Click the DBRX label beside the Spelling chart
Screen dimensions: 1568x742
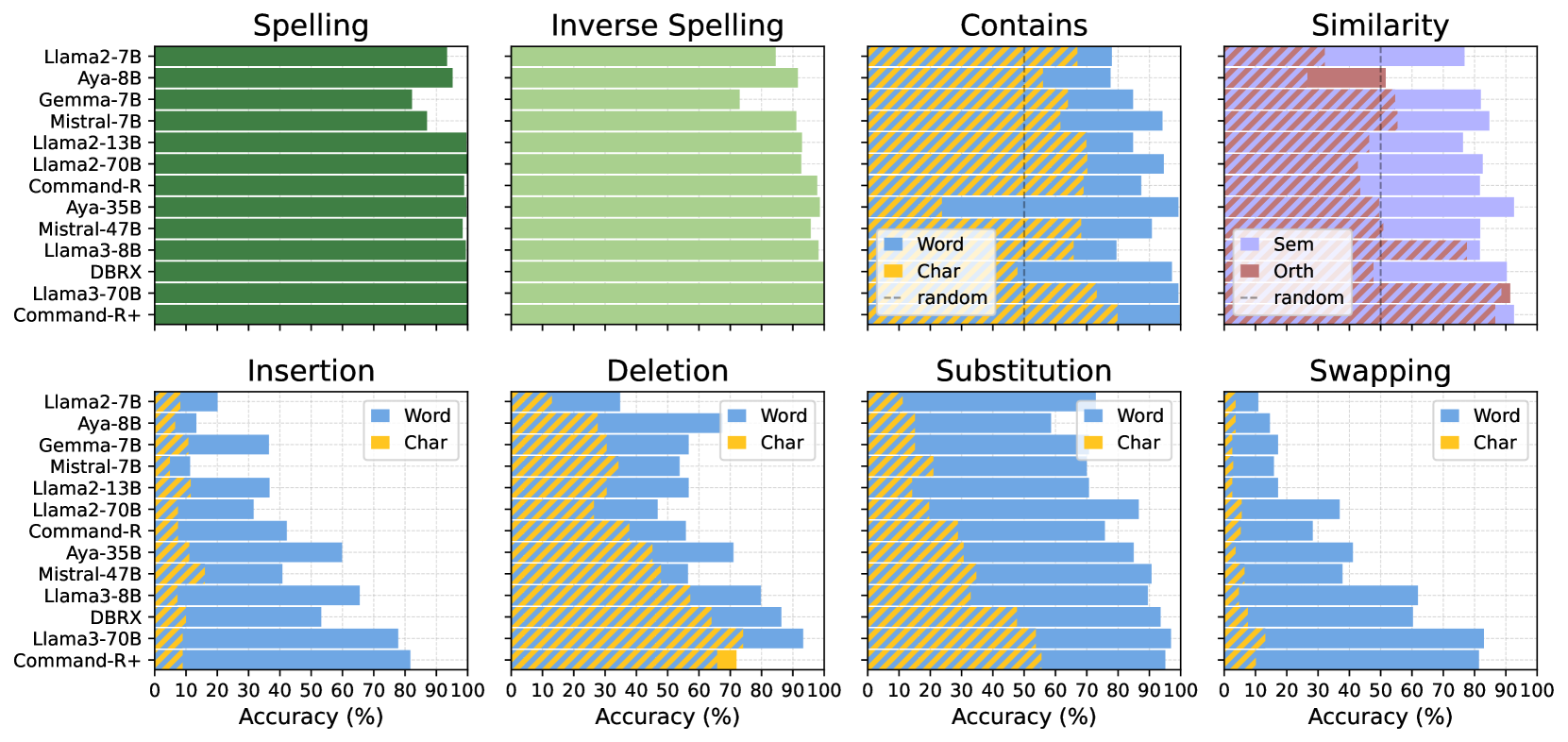pyautogui.click(x=116, y=272)
